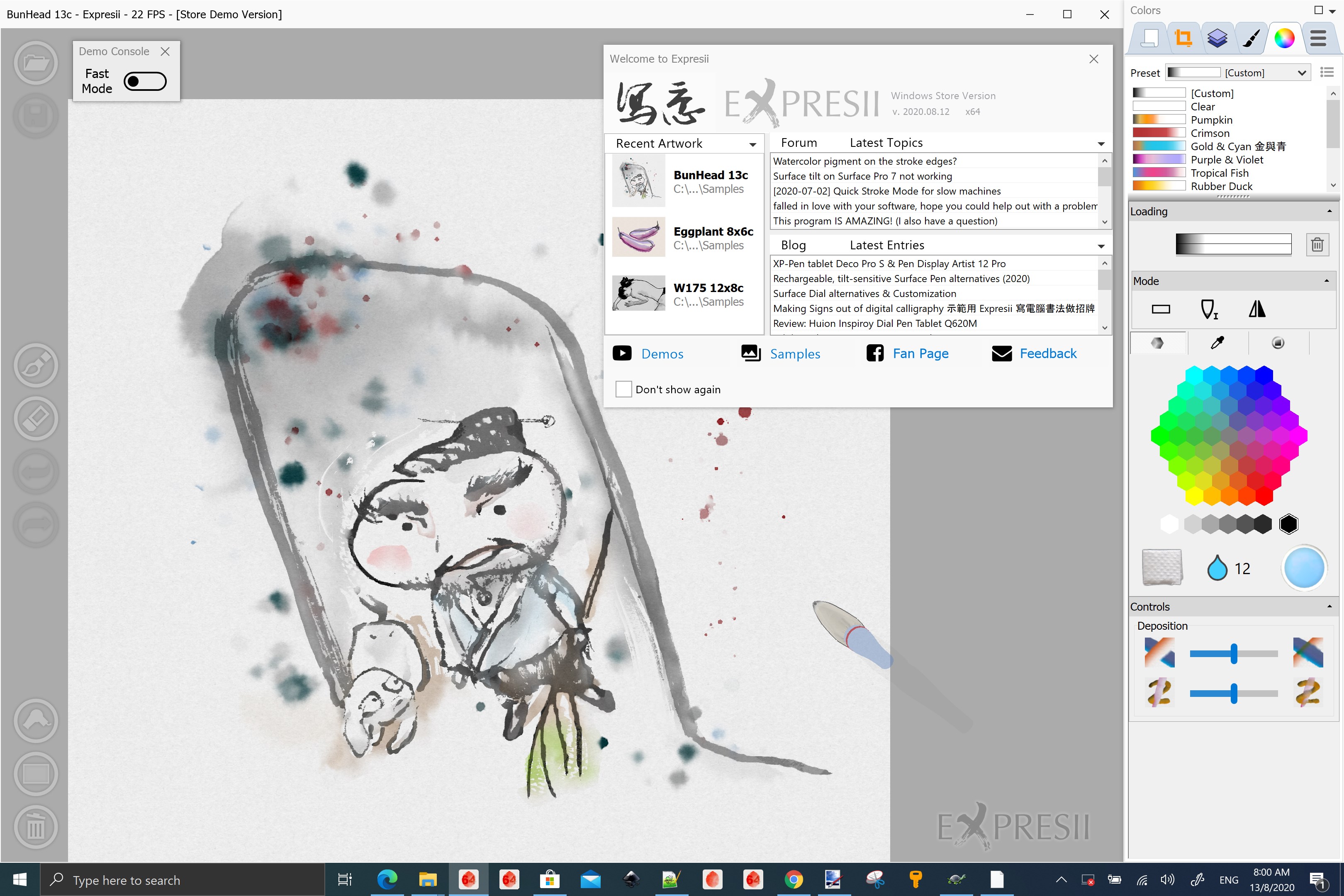This screenshot has width=1344, height=896.
Task: Click the water drop amount icon
Action: 1217,568
